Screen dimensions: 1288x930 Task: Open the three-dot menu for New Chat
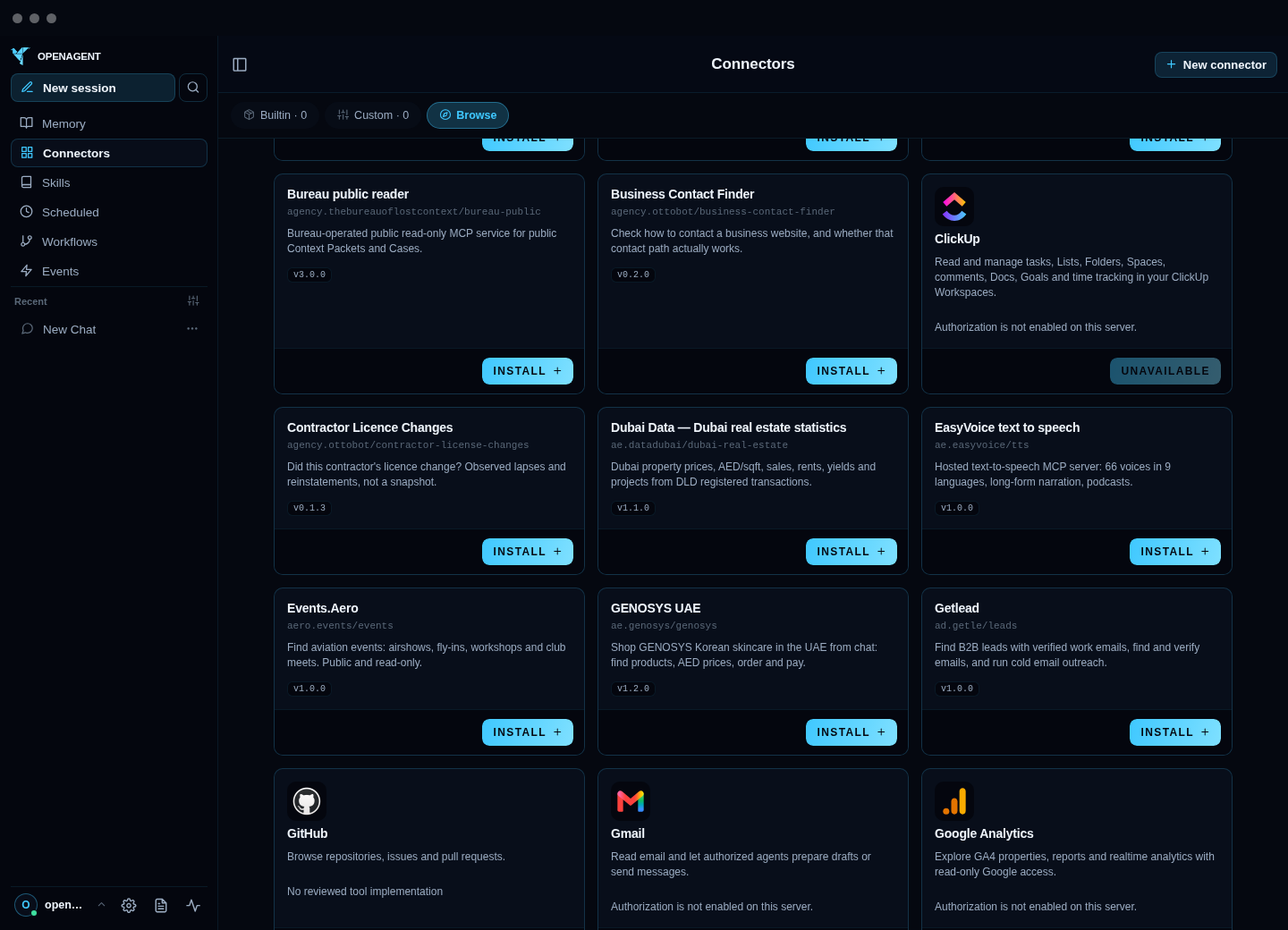[192, 329]
